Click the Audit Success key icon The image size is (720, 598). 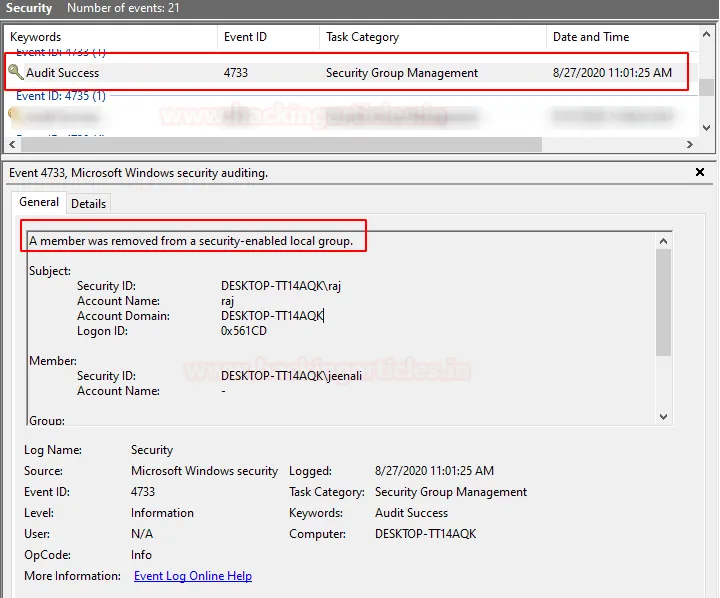[16, 73]
